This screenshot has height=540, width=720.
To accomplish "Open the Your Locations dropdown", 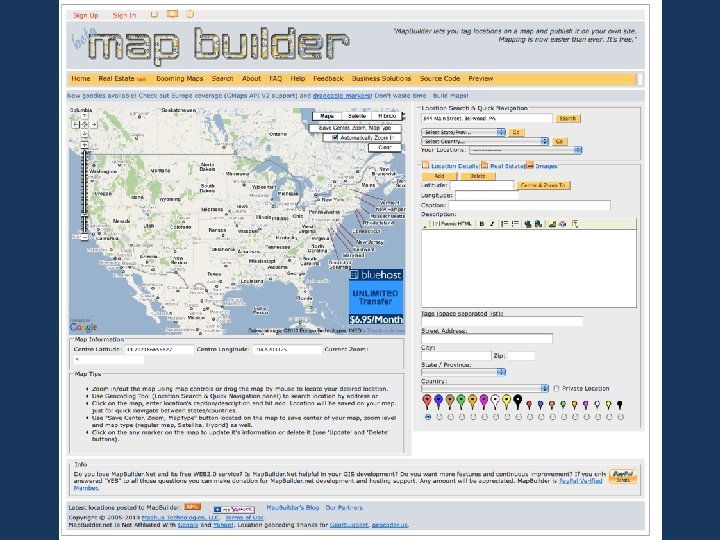I will click(525, 150).
